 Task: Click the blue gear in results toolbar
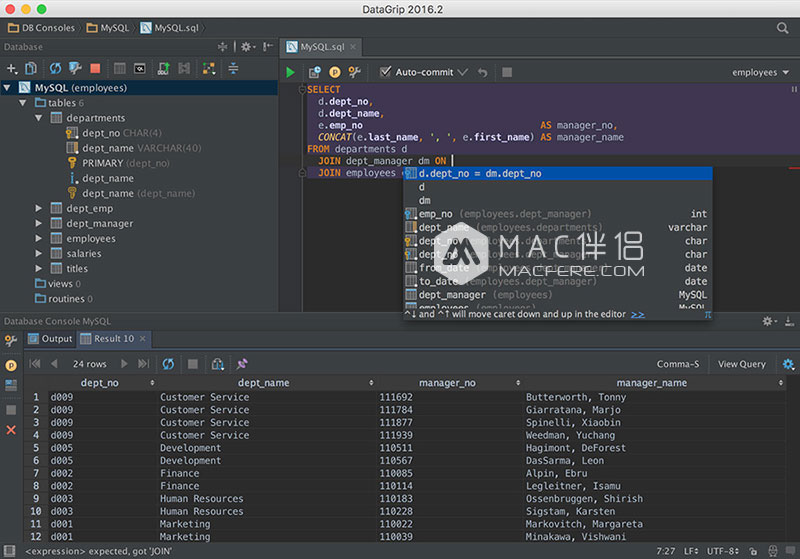click(x=788, y=364)
